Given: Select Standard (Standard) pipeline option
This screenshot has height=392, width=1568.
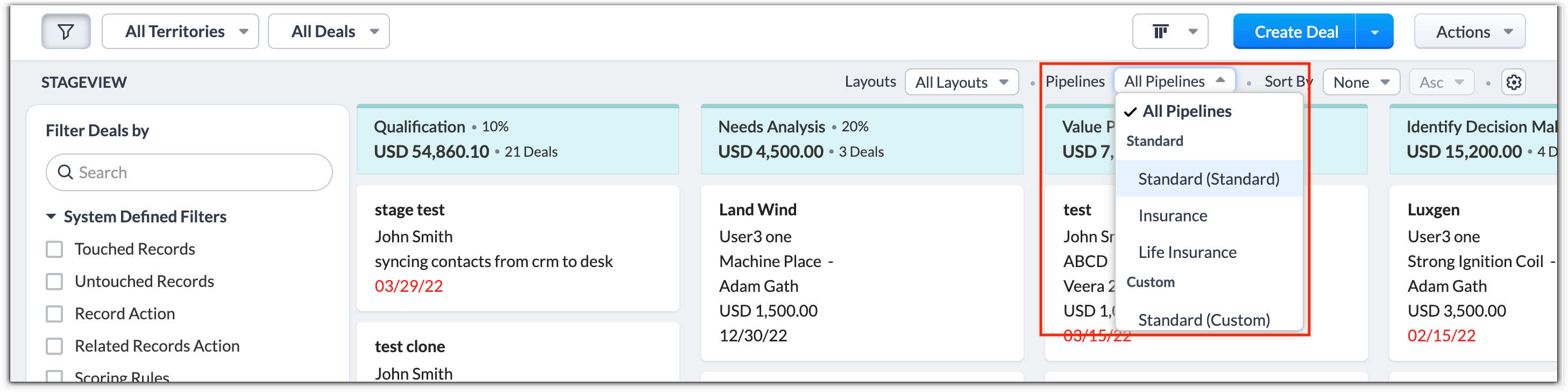Looking at the screenshot, I should click(x=1208, y=179).
